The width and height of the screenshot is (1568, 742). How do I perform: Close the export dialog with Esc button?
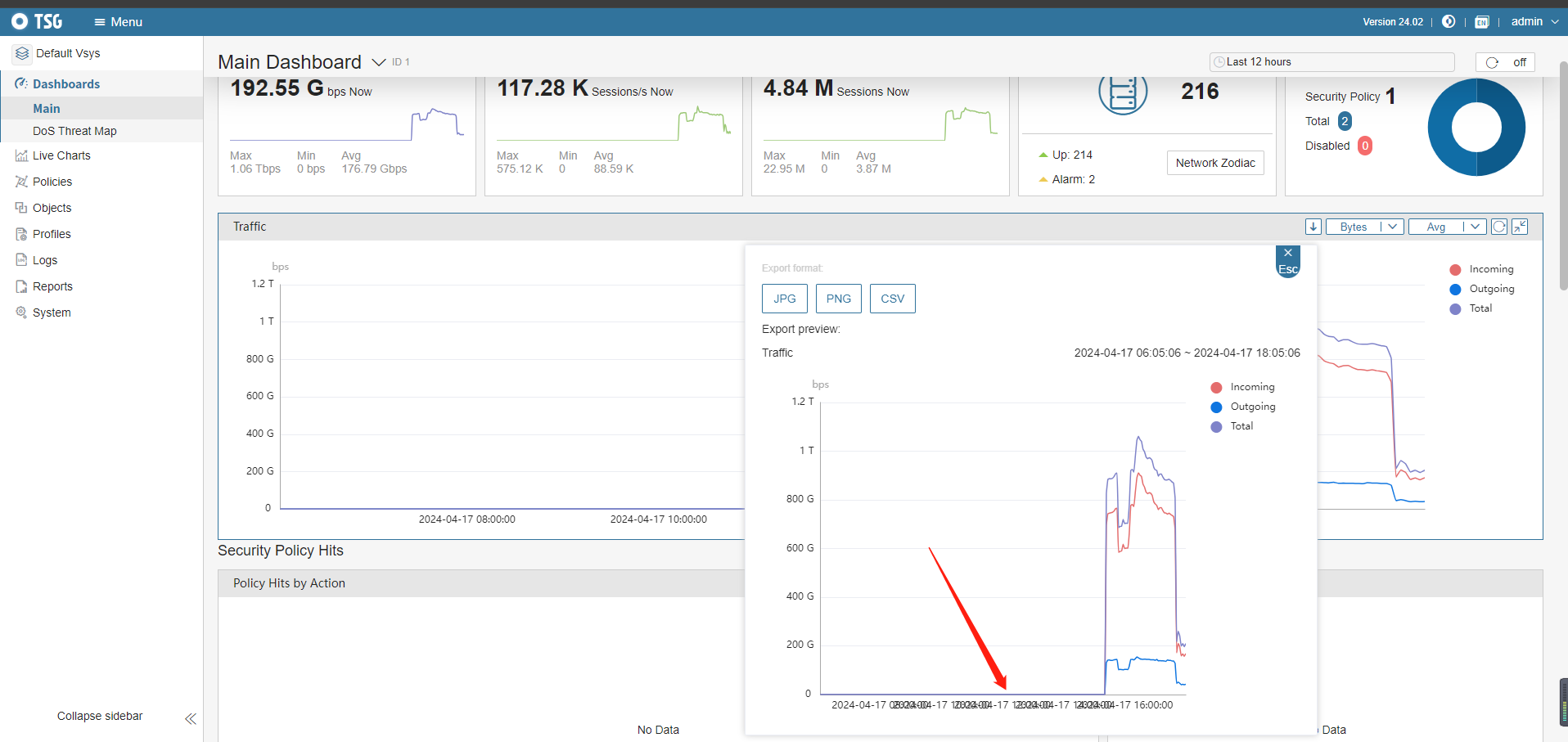coord(1287,261)
